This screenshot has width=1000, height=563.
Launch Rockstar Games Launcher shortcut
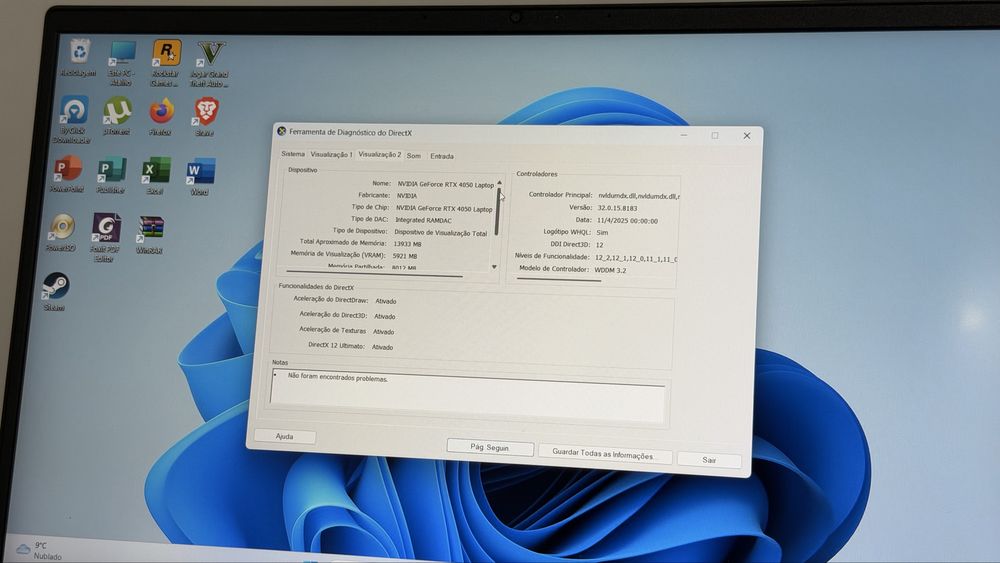tap(166, 62)
